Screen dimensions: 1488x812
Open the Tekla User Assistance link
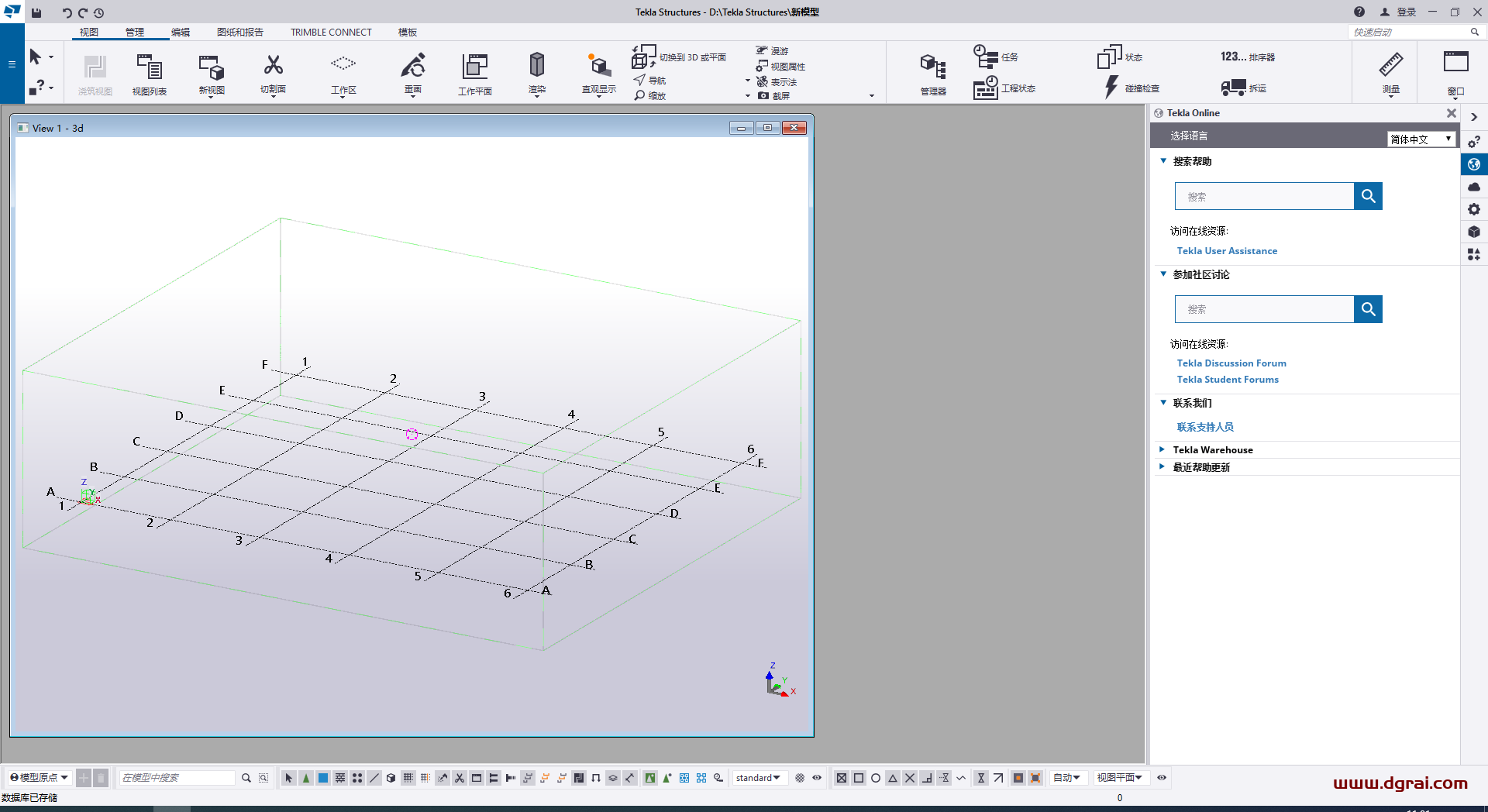coord(1227,251)
